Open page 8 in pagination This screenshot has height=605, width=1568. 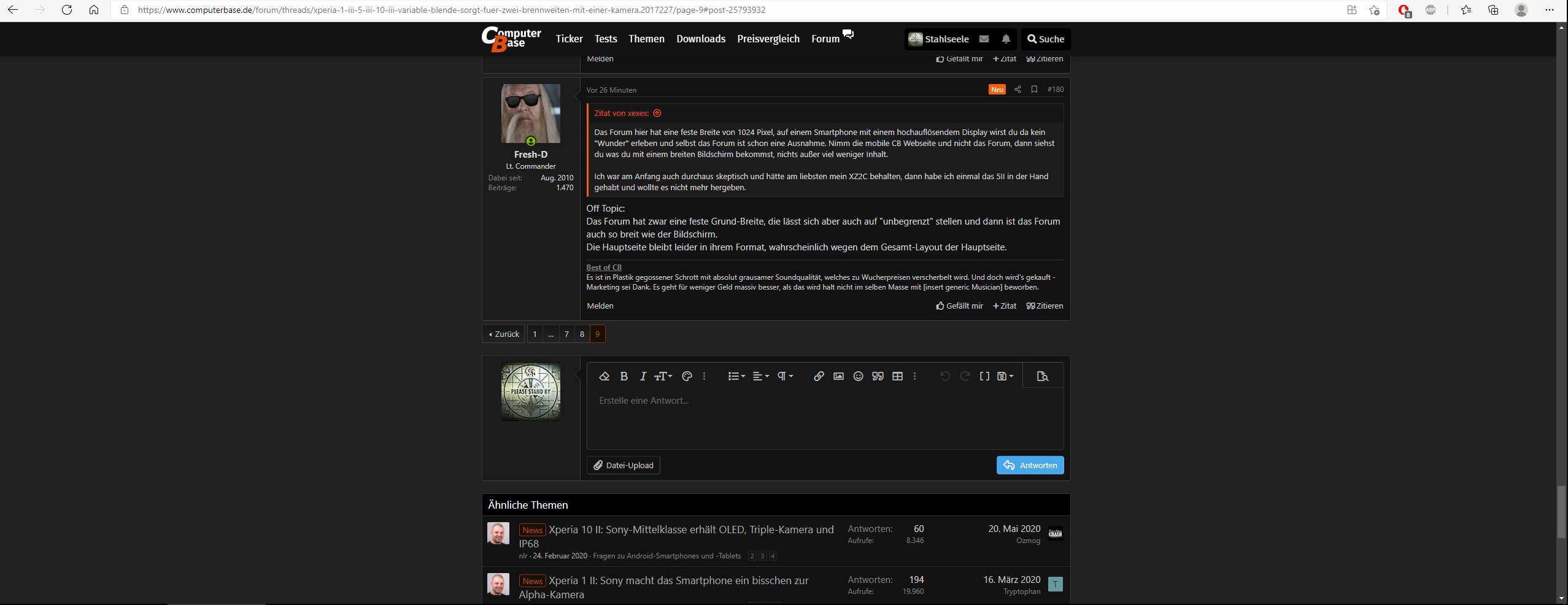click(582, 334)
